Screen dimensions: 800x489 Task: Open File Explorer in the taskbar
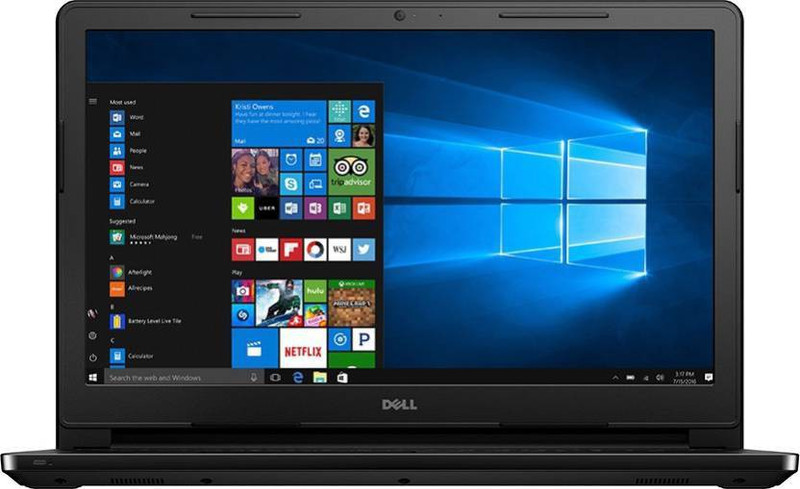coord(320,378)
